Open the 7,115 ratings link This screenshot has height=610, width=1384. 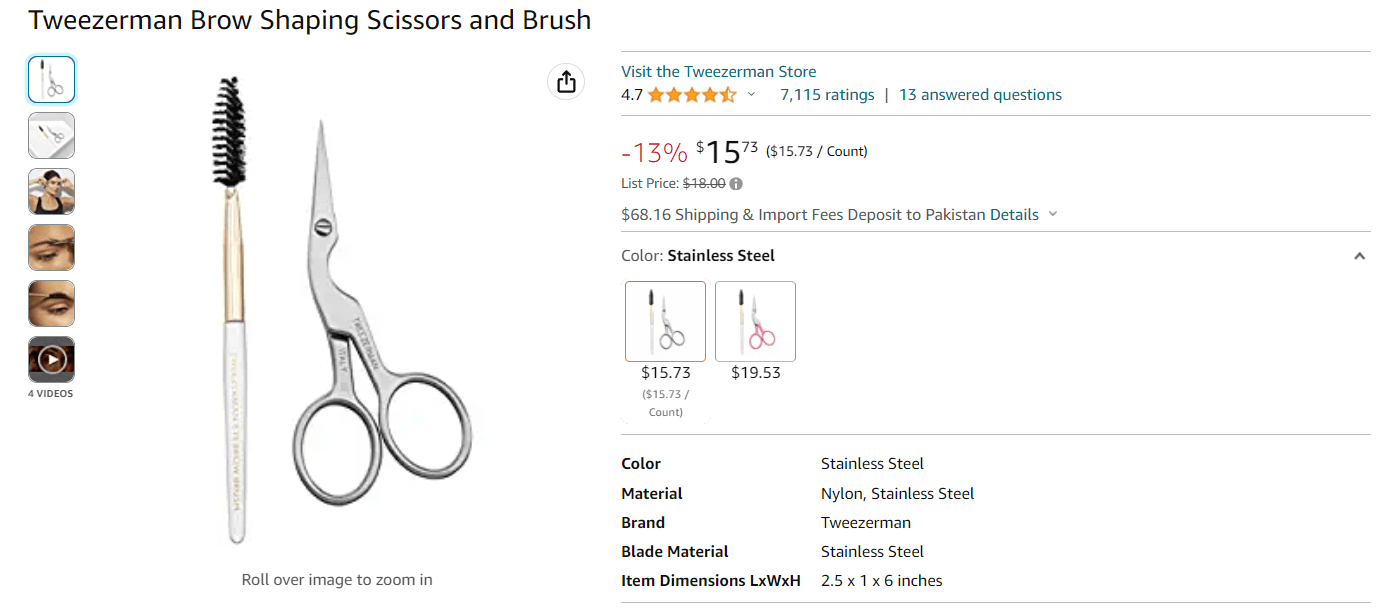pyautogui.click(x=827, y=95)
